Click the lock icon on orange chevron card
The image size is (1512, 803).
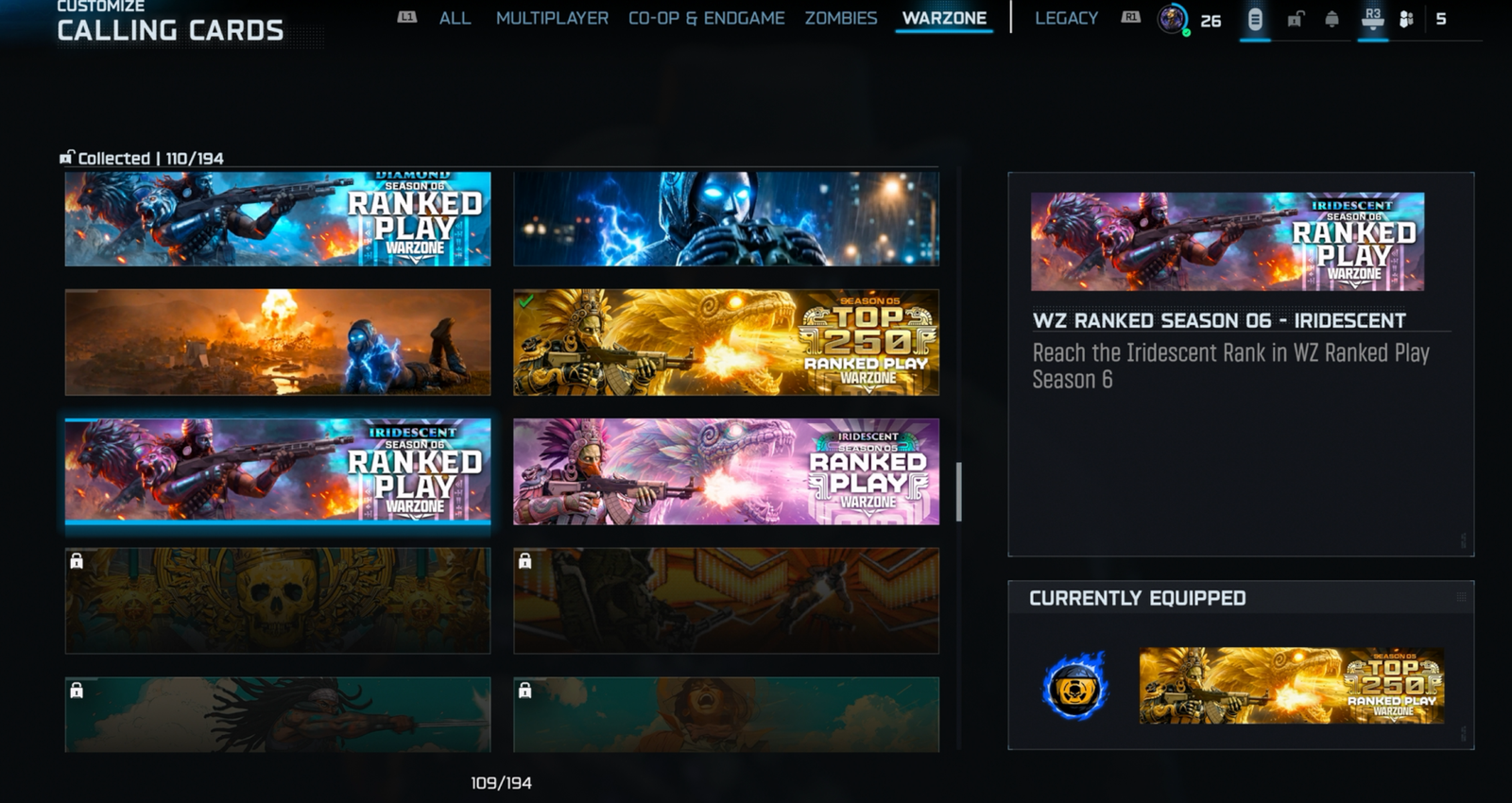[524, 561]
